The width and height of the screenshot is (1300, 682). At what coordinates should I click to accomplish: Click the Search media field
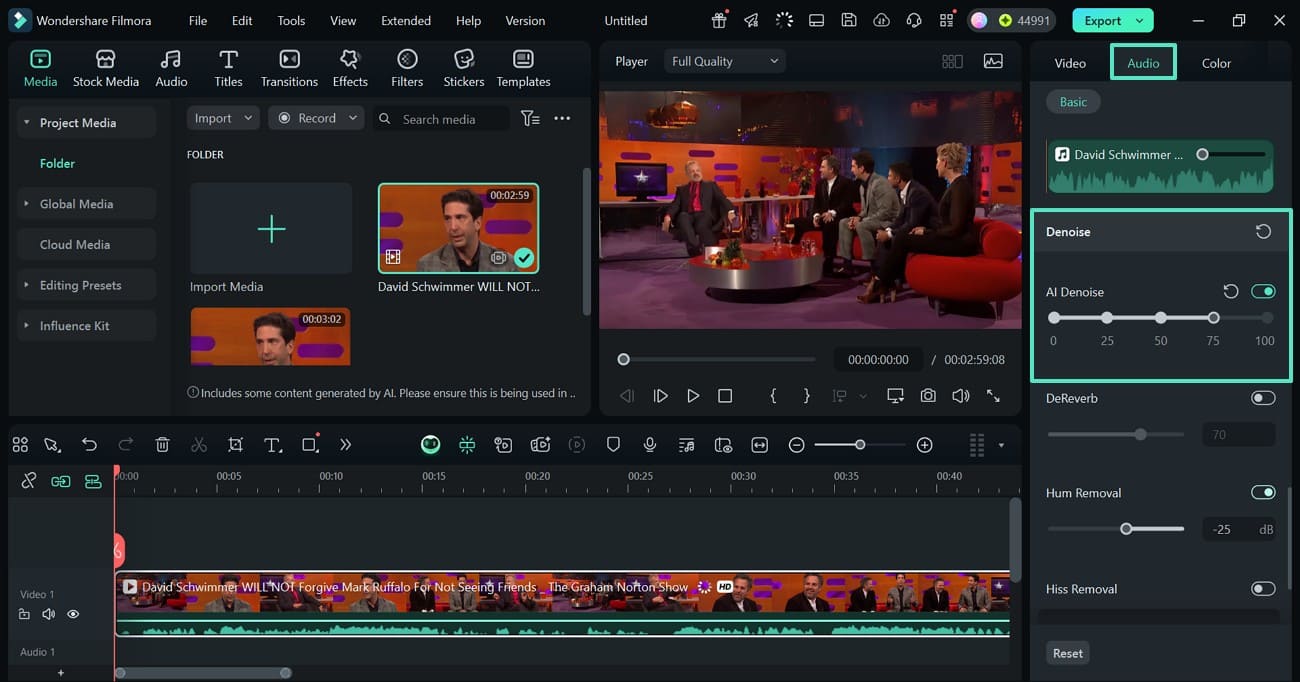coord(440,118)
